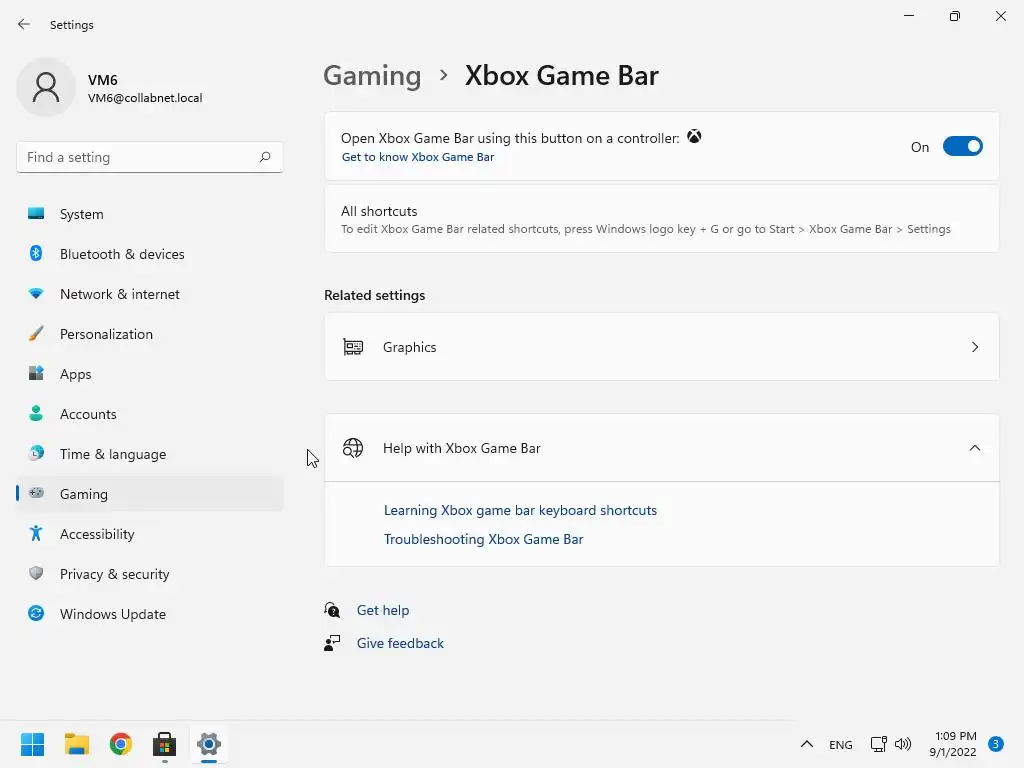Viewport: 1024px width, 768px height.
Task: Open Troubleshooting Xbox Game Bar link
Action: (483, 539)
